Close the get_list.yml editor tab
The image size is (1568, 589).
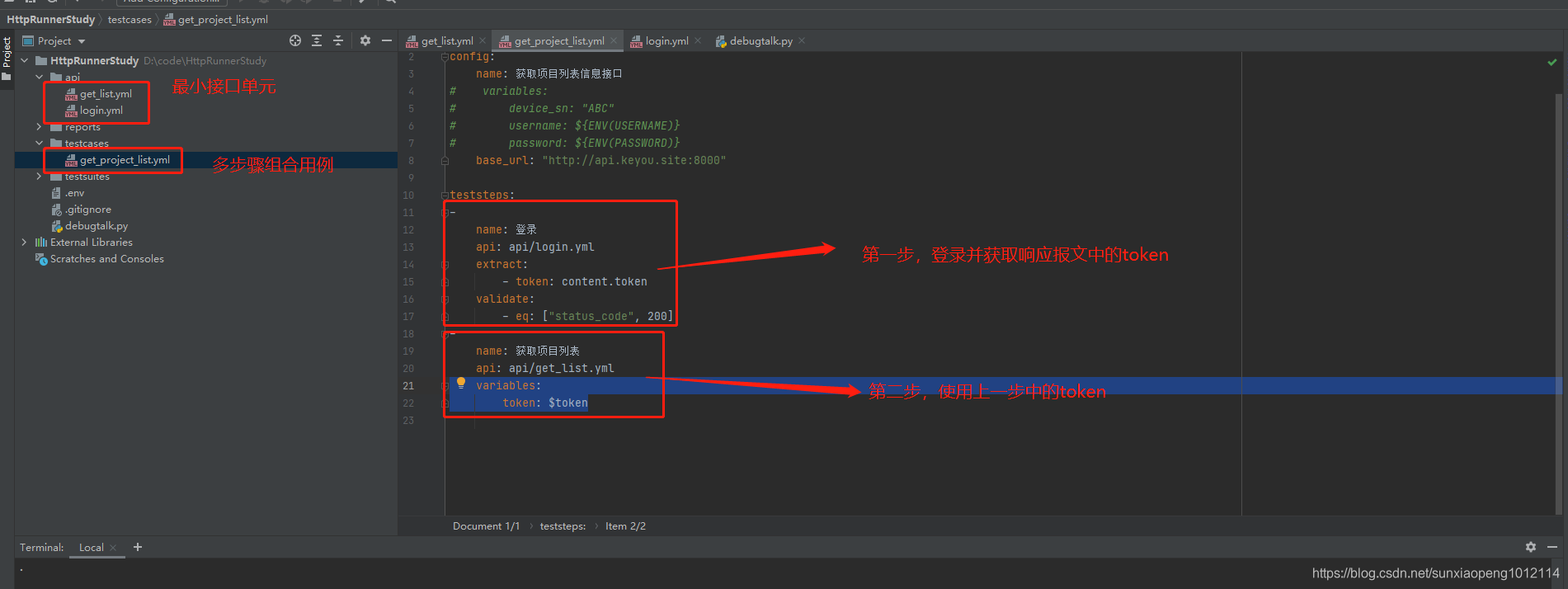(x=483, y=40)
